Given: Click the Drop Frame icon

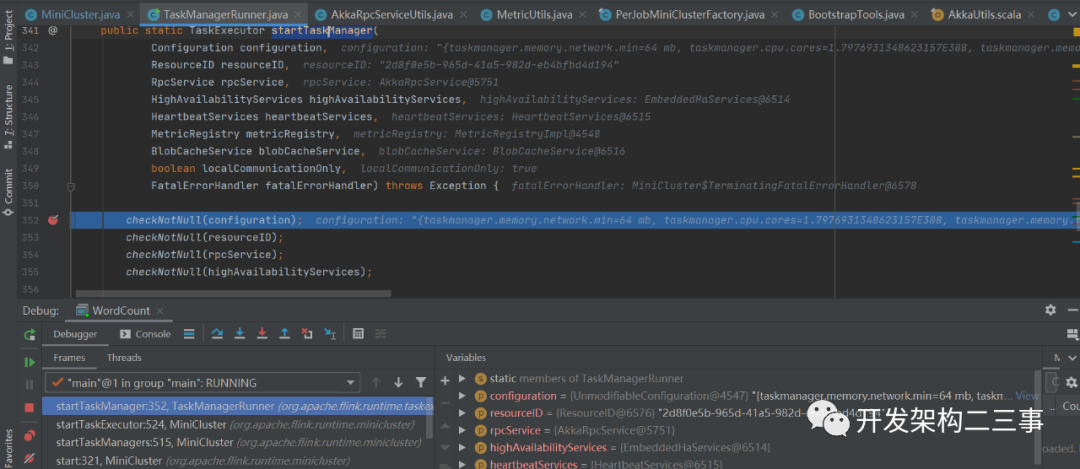Looking at the screenshot, I should click(x=307, y=334).
